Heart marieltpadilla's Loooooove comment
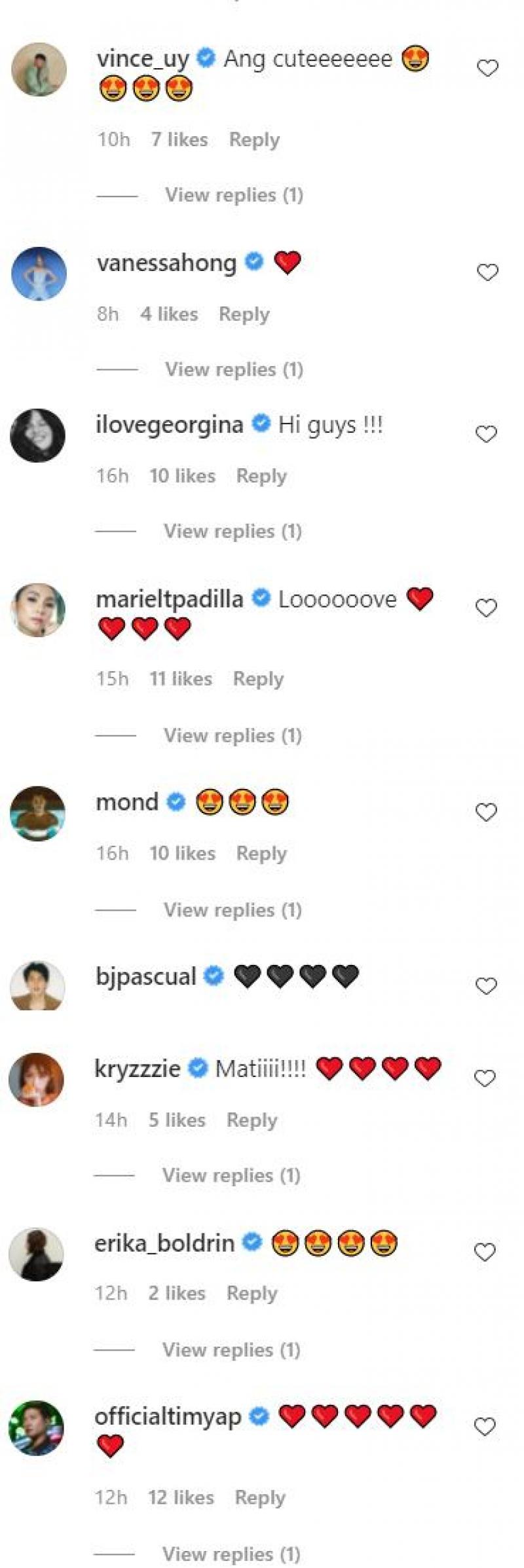This screenshot has width=524, height=1568. (486, 608)
